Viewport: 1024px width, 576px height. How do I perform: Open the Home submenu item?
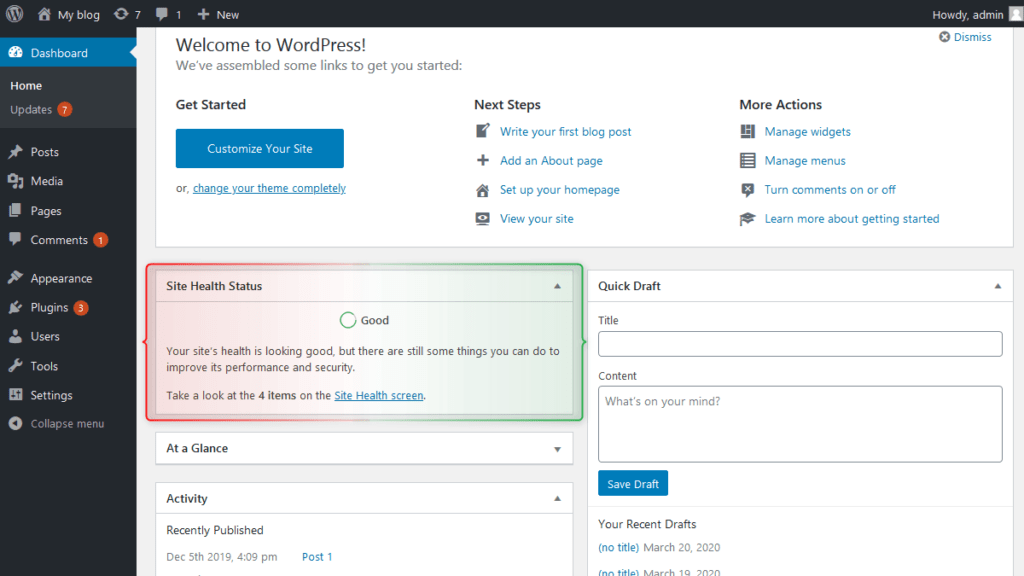click(26, 86)
